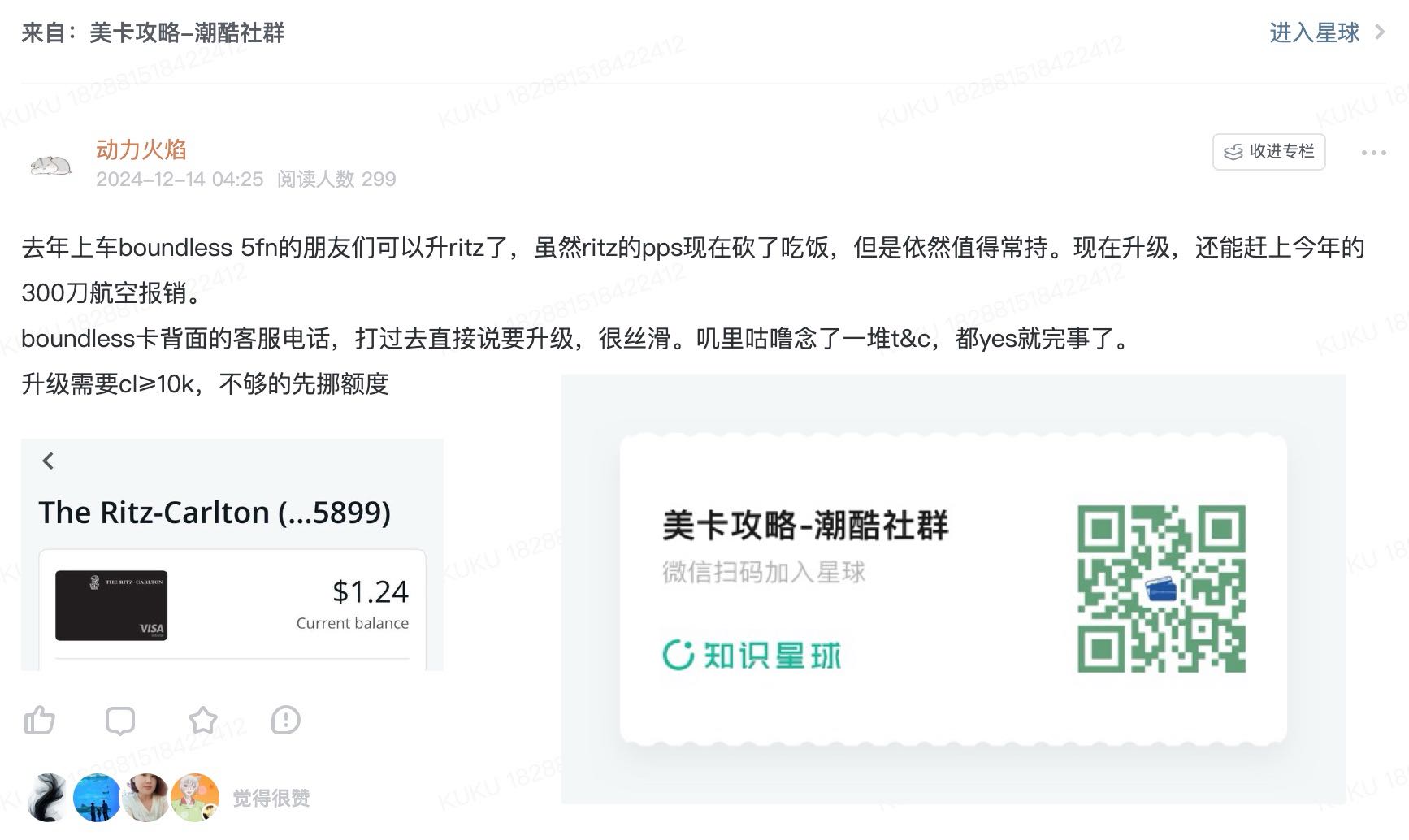This screenshot has width=1409, height=840.
Task: Click the 收进专栏 button
Action: [x=1268, y=152]
